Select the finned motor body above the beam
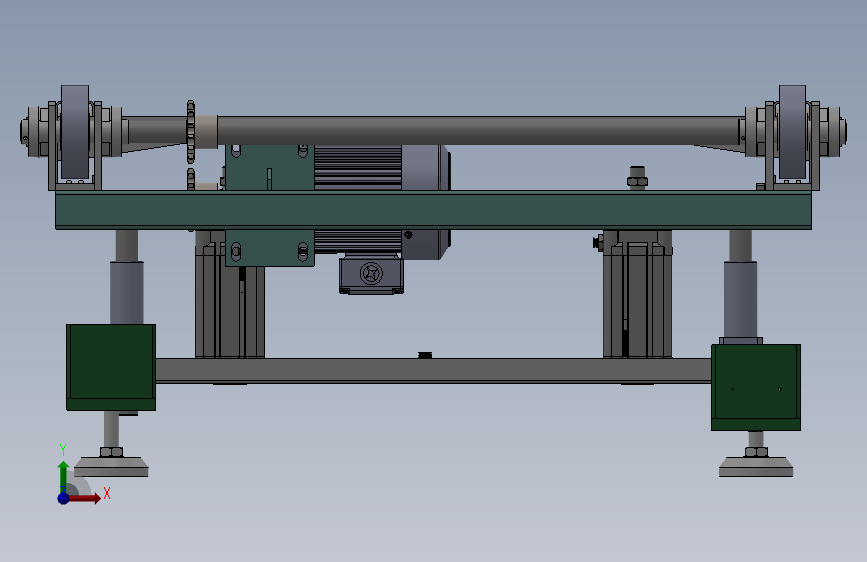The height and width of the screenshot is (562, 867). 358,168
